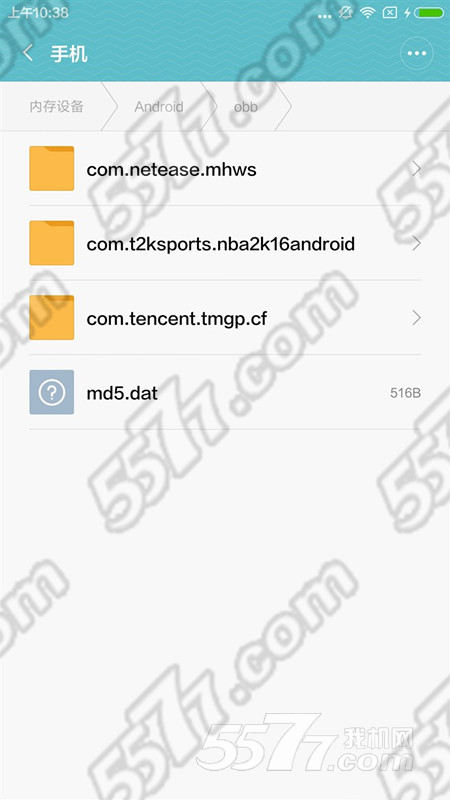Expand com.netease.mhws using its chevron

coord(417,169)
